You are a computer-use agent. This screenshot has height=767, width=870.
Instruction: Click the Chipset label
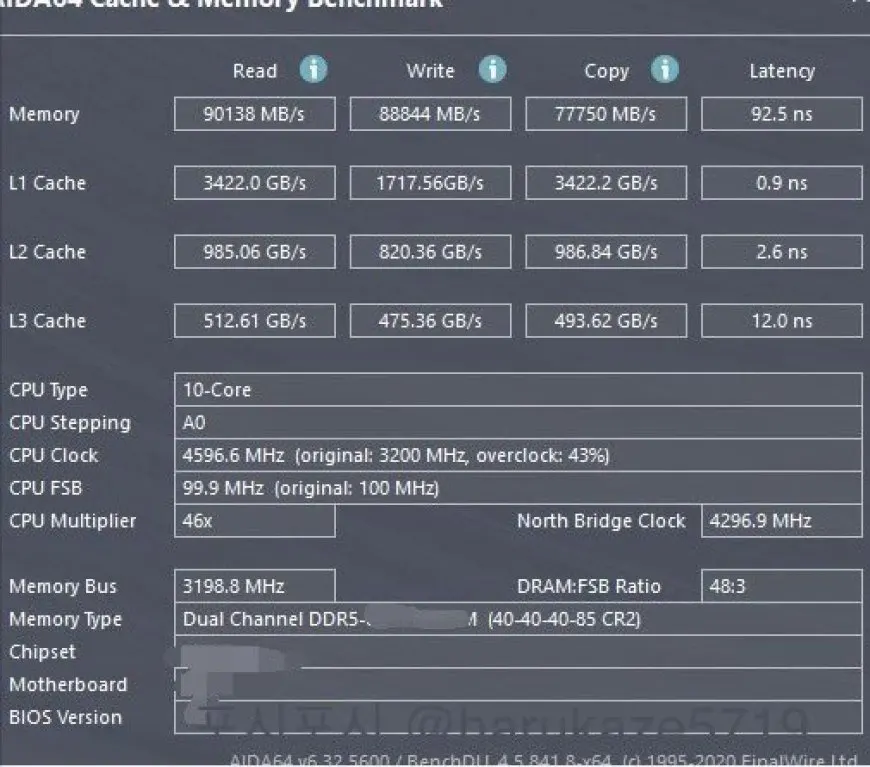click(x=42, y=652)
